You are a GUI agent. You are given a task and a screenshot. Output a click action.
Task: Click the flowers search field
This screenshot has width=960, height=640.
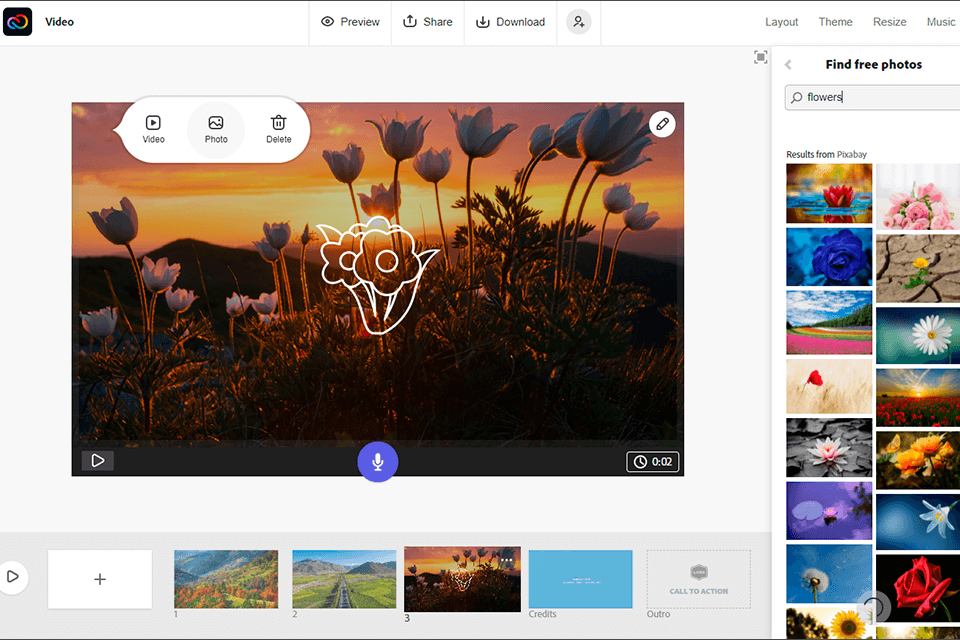pos(872,97)
